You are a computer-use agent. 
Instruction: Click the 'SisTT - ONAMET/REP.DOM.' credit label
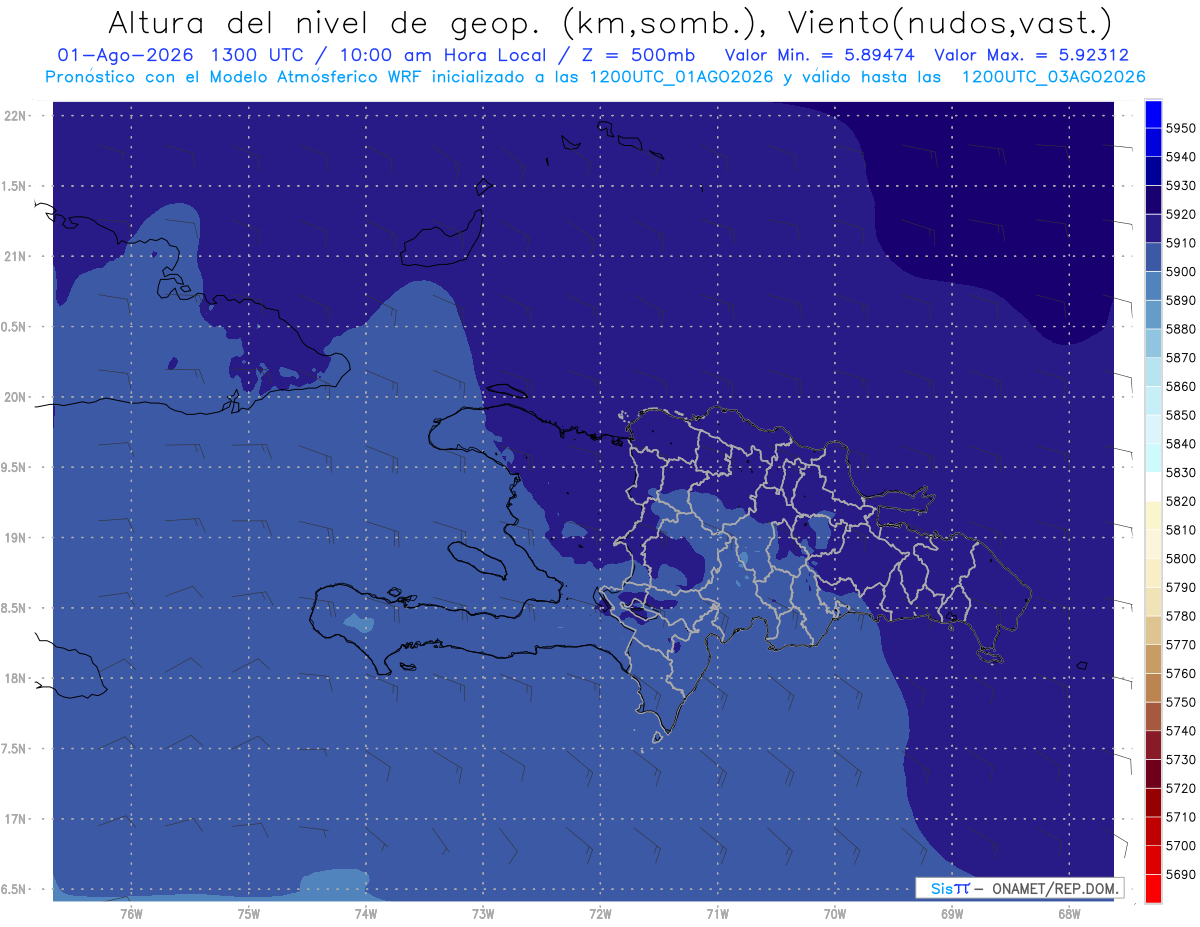(x=1019, y=888)
